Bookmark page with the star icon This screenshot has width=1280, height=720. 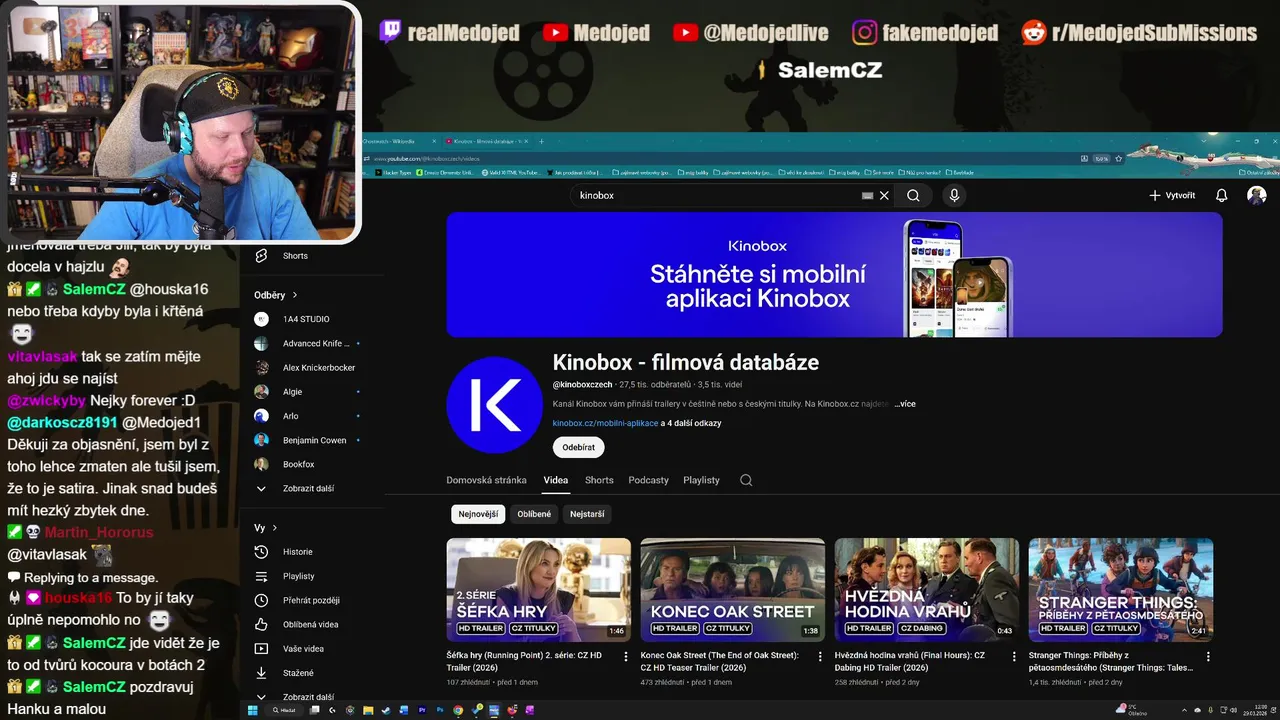pos(1118,158)
